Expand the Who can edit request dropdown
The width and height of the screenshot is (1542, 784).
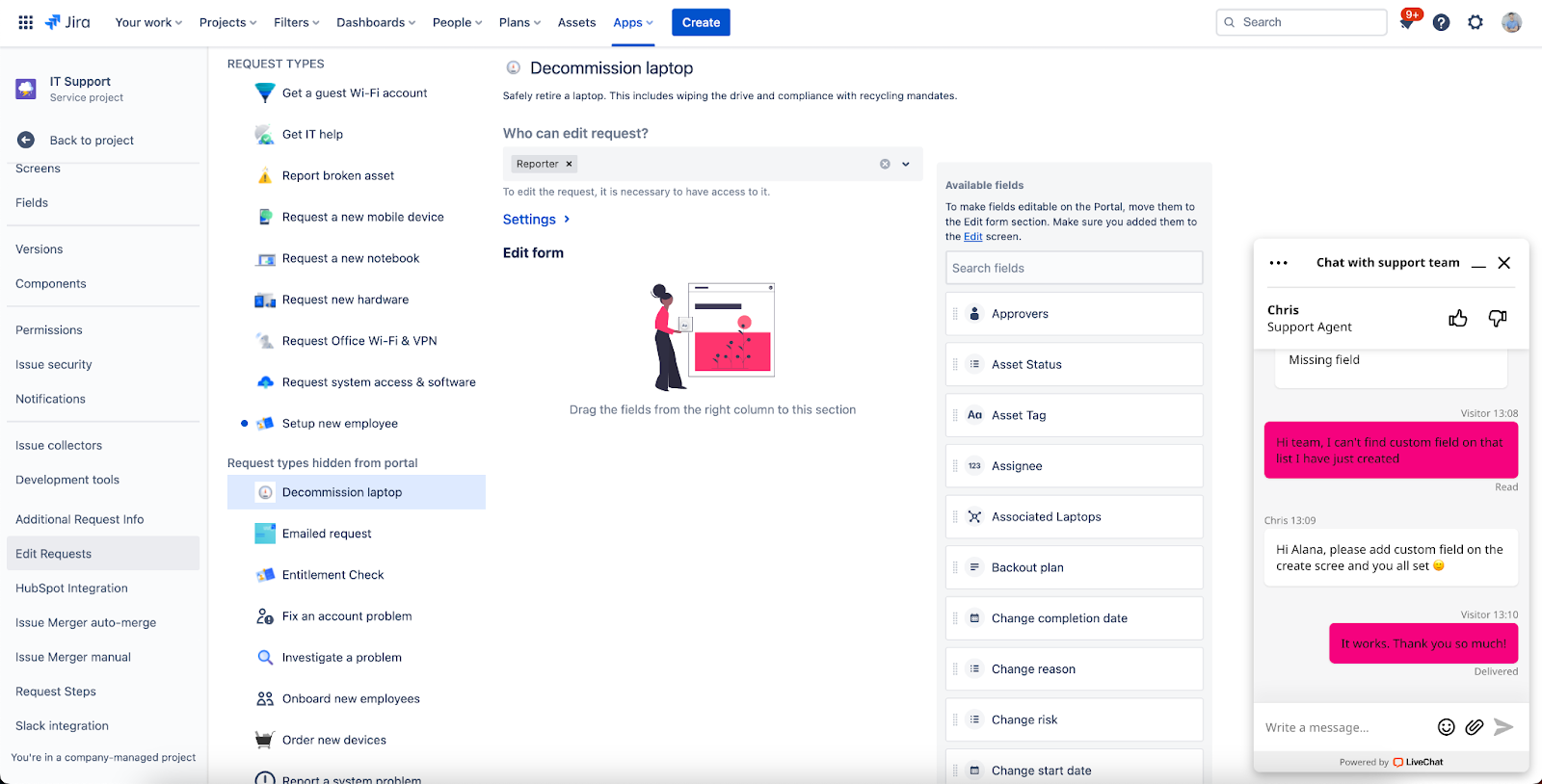[x=906, y=164]
